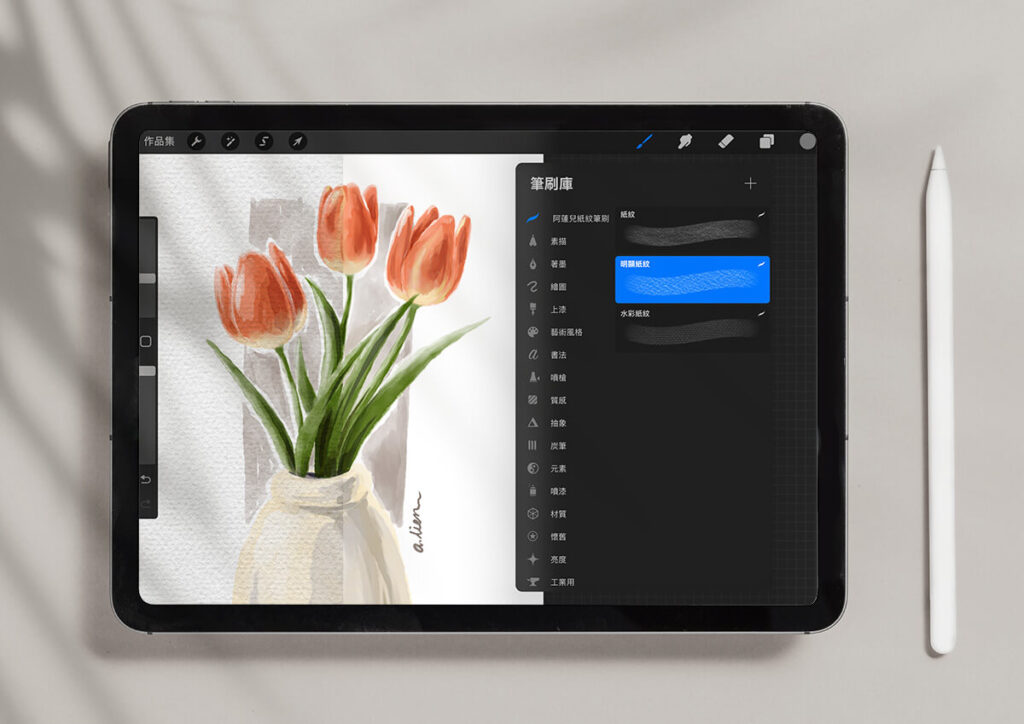
Task: Open the color picker circle
Action: click(x=807, y=141)
